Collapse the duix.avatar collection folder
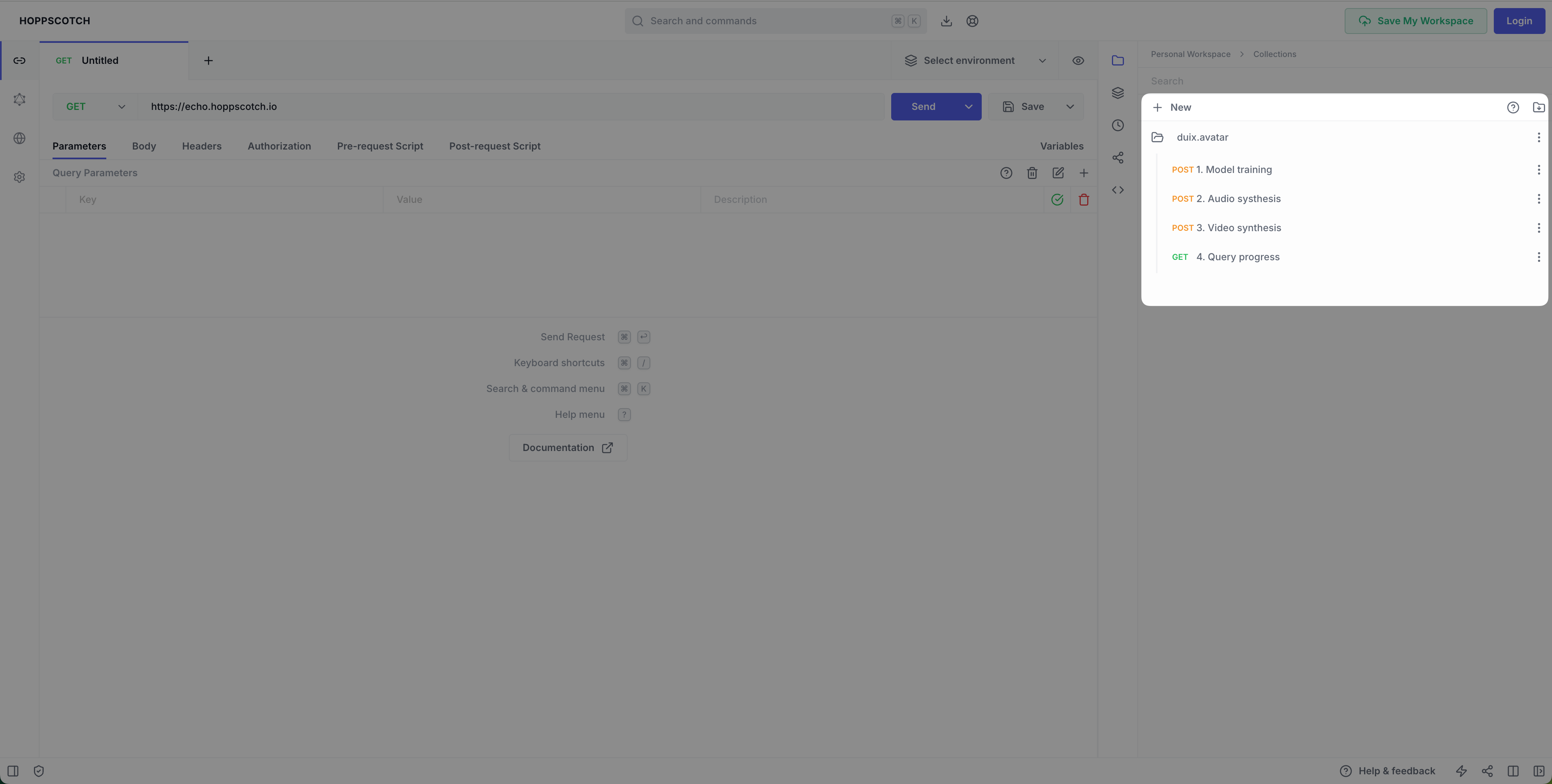This screenshot has height=784, width=1552. pyautogui.click(x=1158, y=137)
